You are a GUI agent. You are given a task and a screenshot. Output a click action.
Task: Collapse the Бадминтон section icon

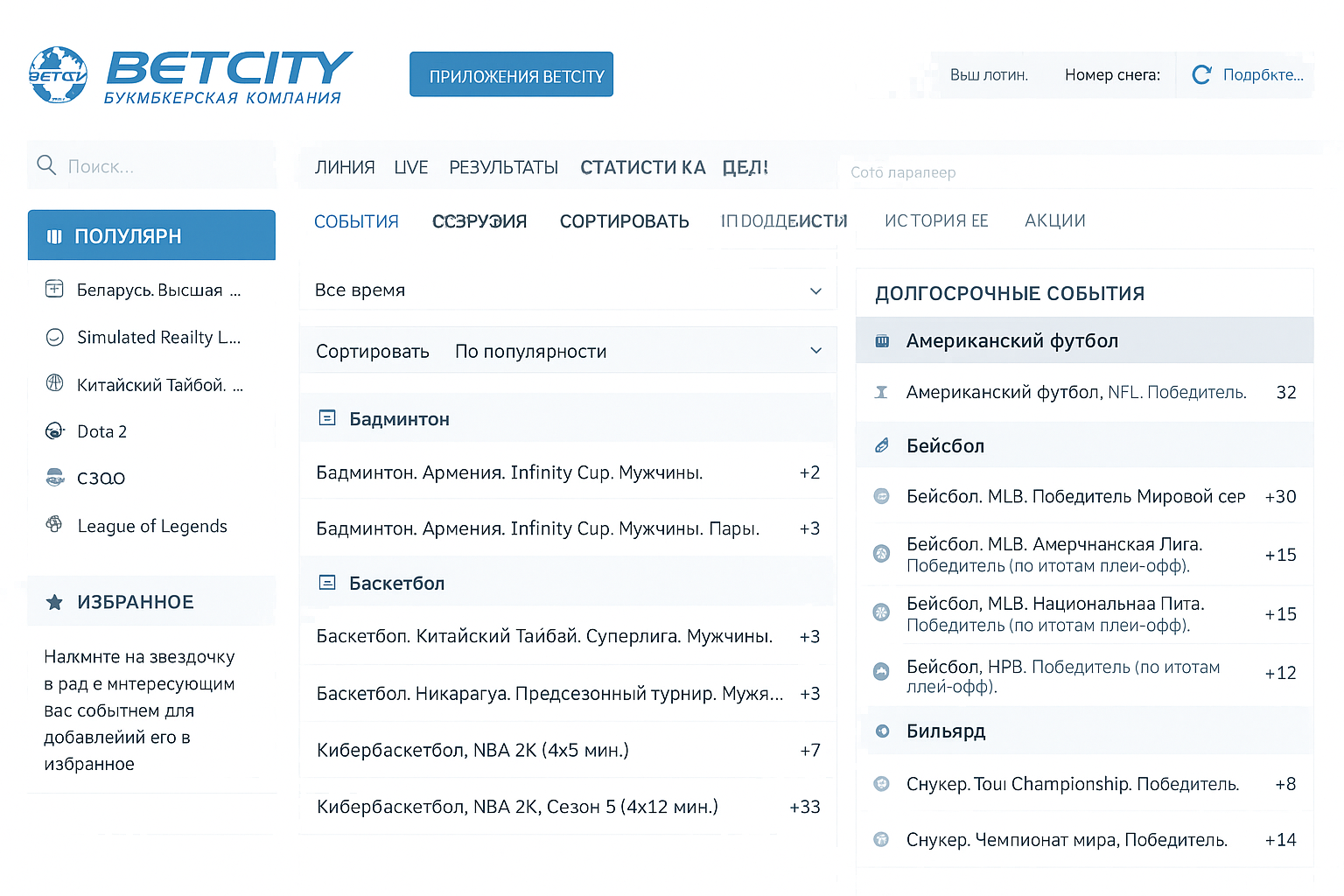(327, 419)
